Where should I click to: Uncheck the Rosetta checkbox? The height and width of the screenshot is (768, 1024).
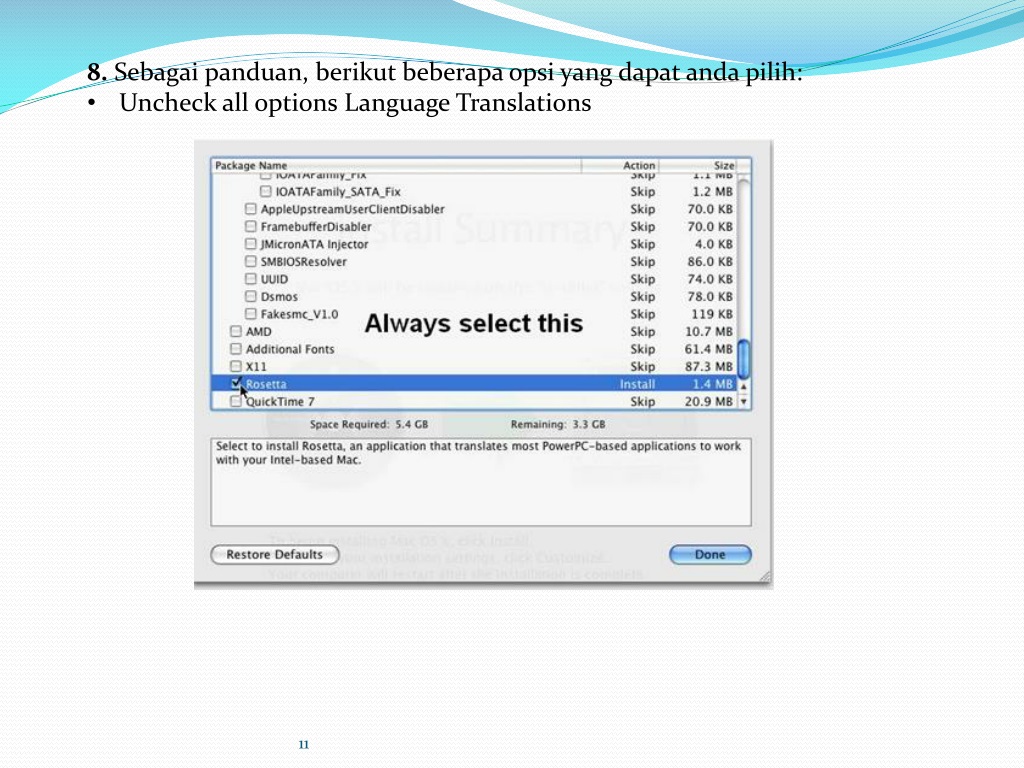click(x=236, y=383)
